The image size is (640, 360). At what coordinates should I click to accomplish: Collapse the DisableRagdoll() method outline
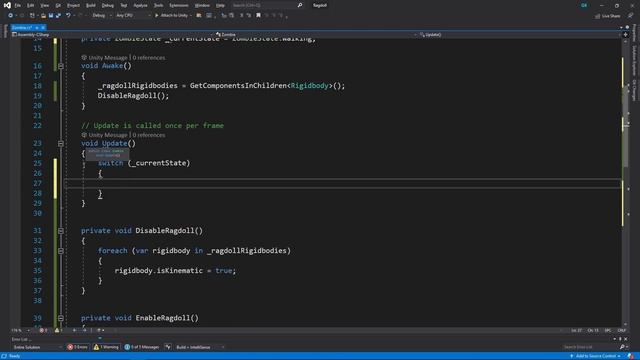click(61, 231)
